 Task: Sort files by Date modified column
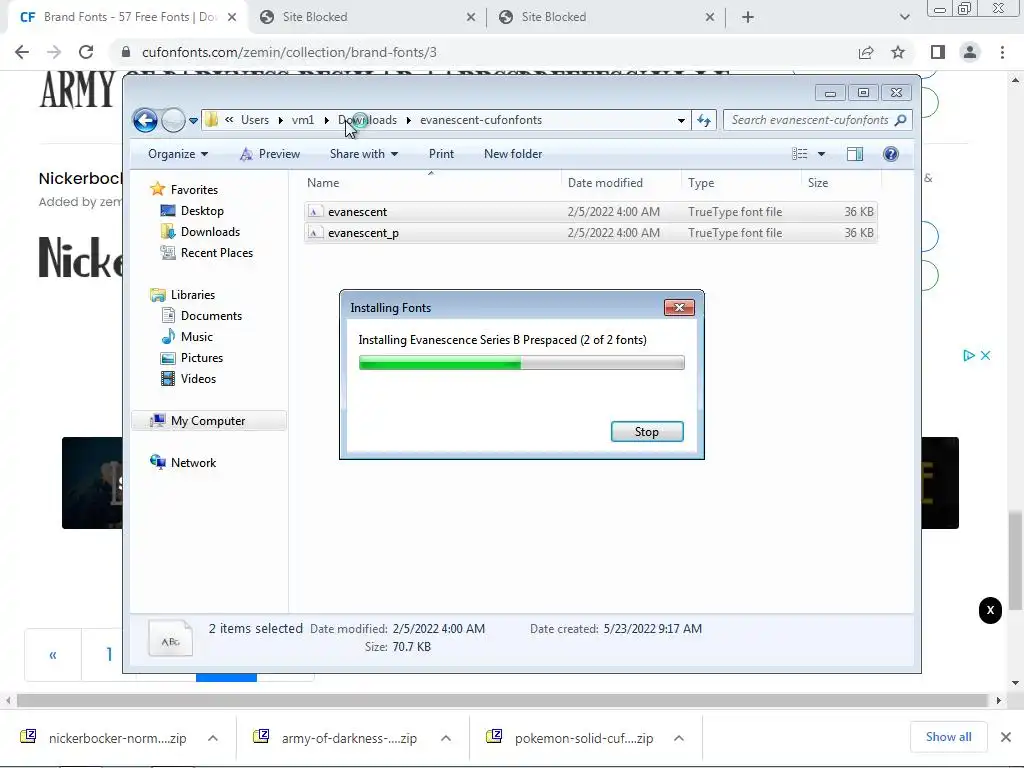[x=621, y=183]
